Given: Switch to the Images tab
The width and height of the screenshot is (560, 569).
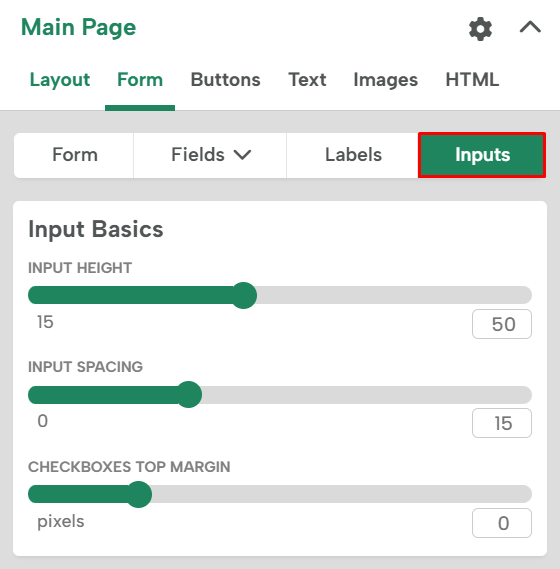Looking at the screenshot, I should [x=385, y=79].
